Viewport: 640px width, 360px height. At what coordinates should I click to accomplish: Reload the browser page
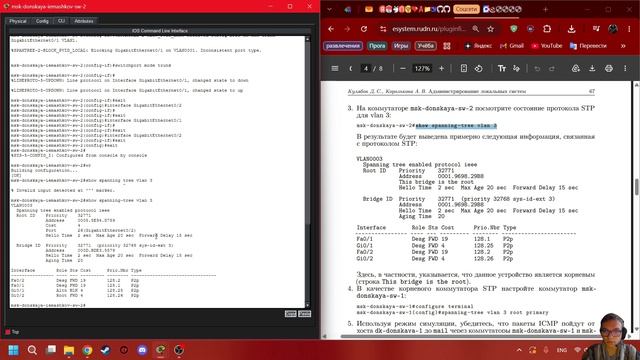[x=364, y=29]
